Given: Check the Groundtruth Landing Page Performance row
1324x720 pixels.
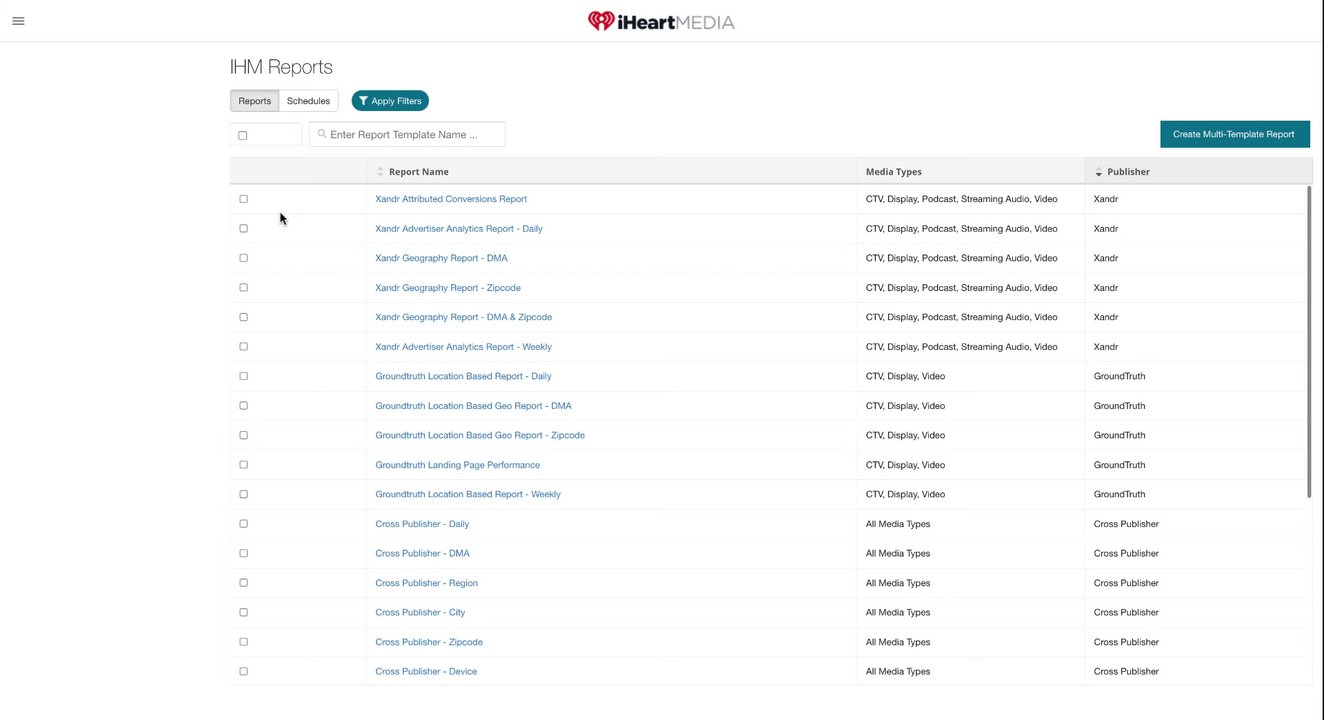Looking at the screenshot, I should coord(243,465).
